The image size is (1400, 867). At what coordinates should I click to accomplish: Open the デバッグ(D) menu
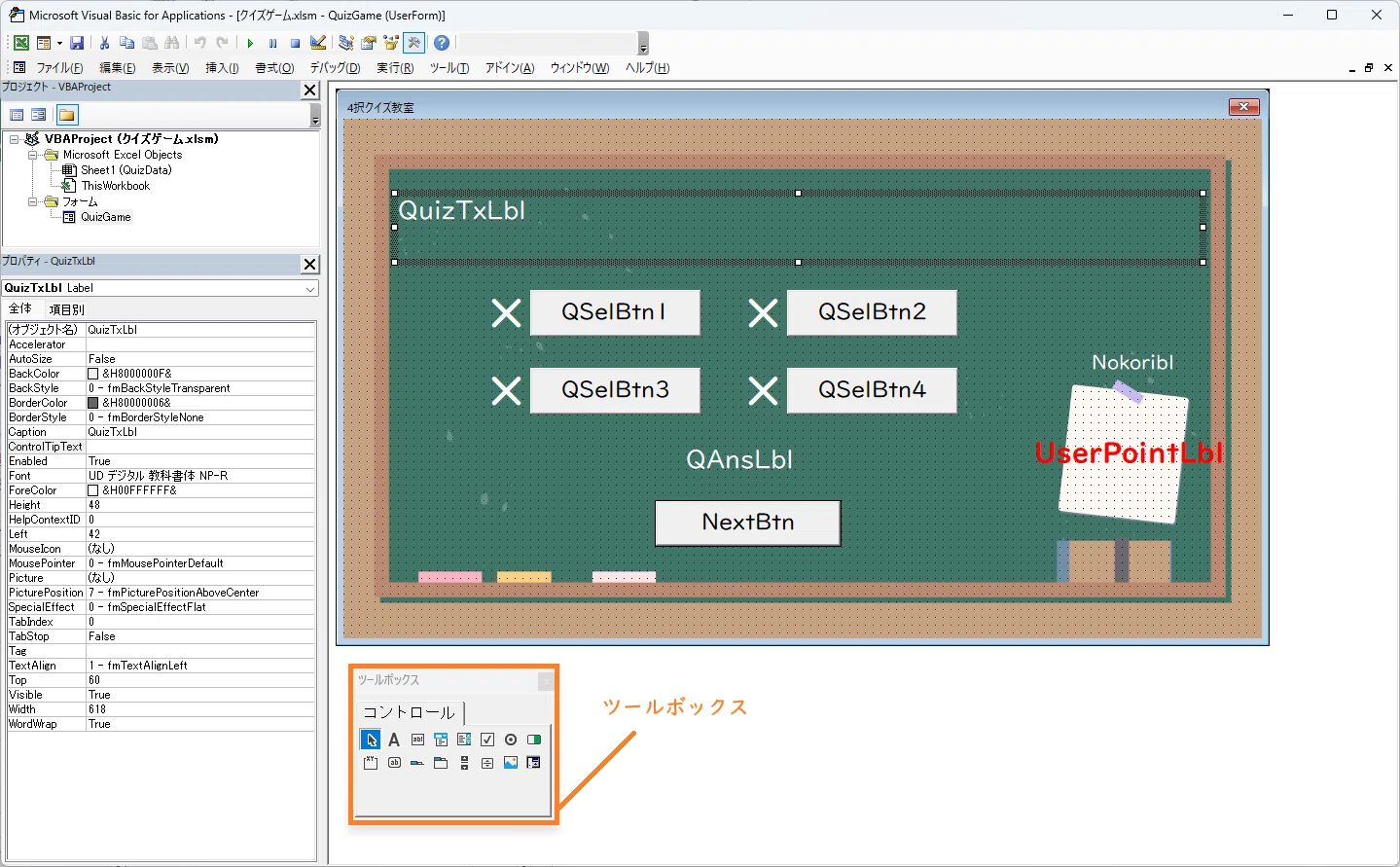point(335,68)
